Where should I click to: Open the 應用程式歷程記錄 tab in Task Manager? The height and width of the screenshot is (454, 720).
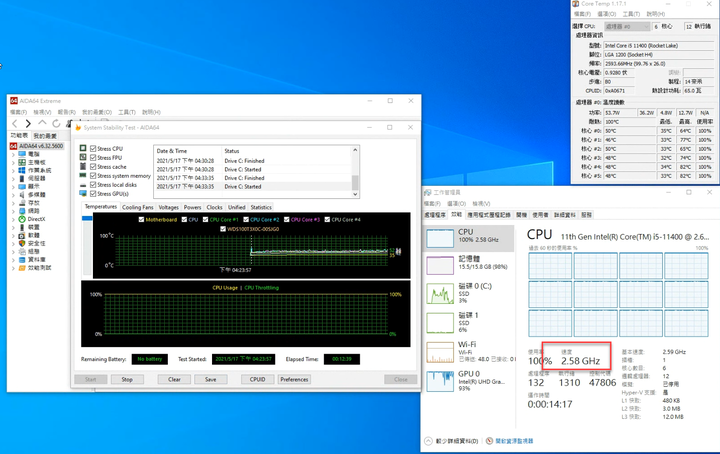pos(489,215)
